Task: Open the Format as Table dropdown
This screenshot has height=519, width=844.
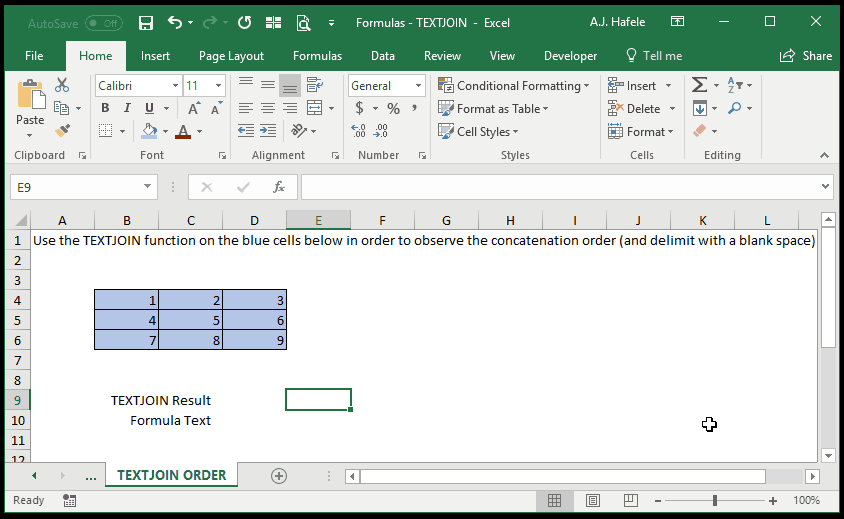Action: (493, 109)
